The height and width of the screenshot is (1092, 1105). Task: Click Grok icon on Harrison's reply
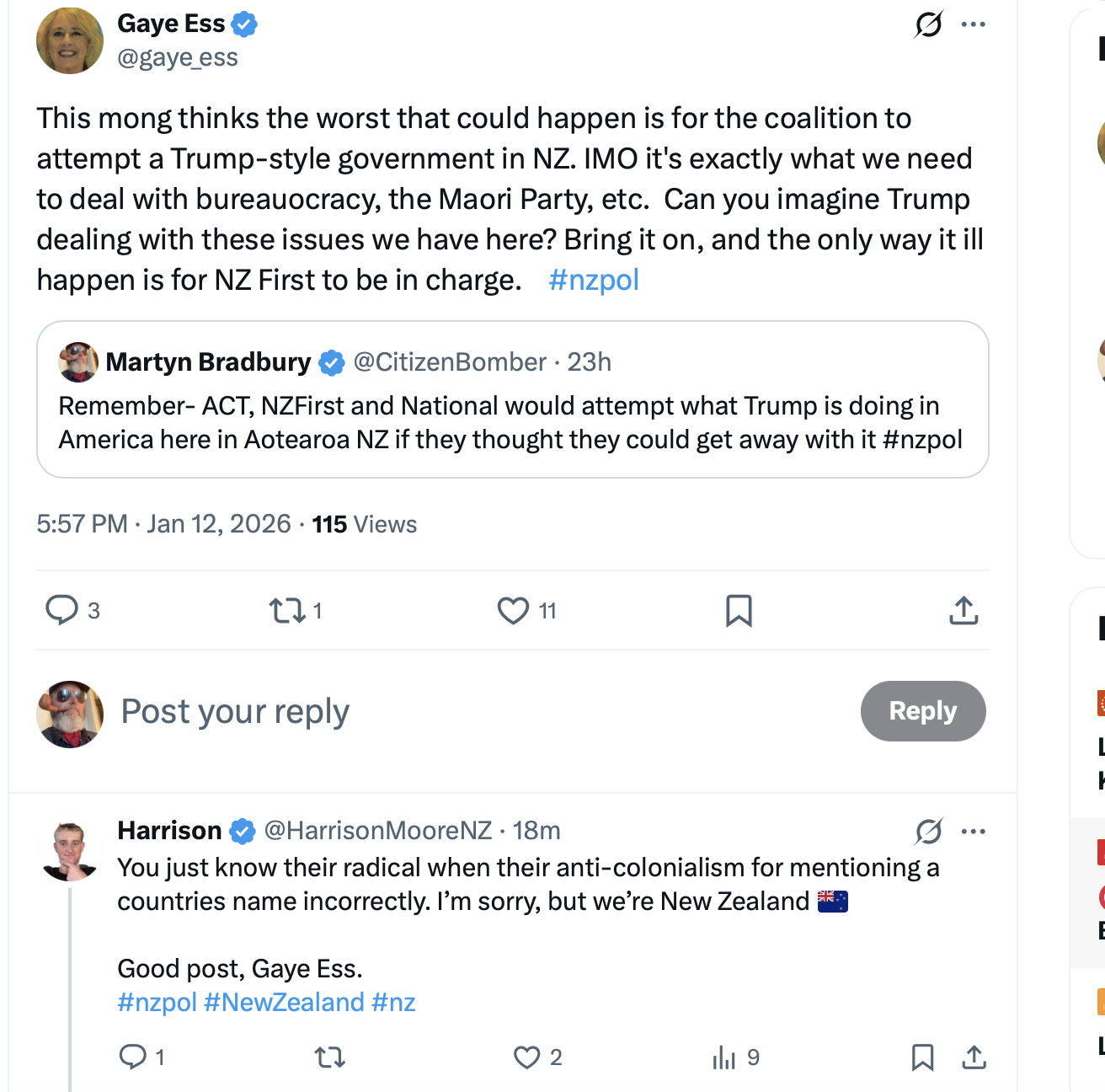pos(928,832)
